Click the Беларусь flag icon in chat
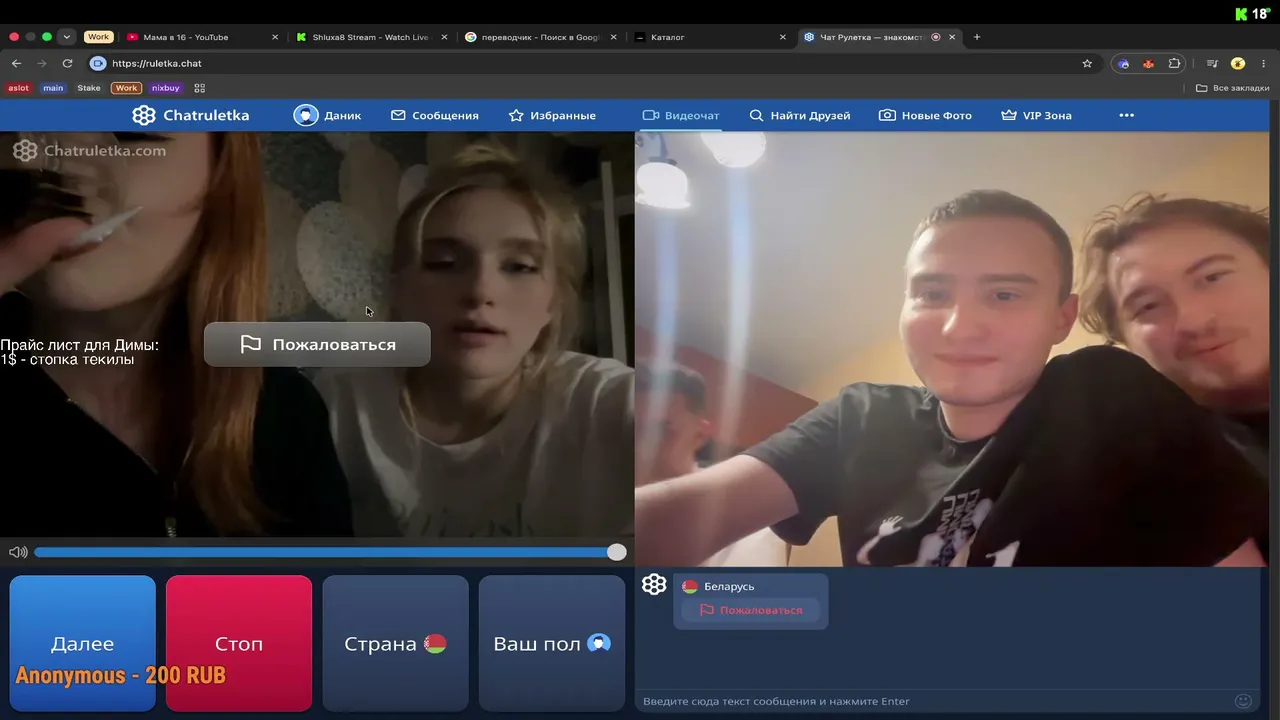Image resolution: width=1280 pixels, height=720 pixels. (690, 586)
